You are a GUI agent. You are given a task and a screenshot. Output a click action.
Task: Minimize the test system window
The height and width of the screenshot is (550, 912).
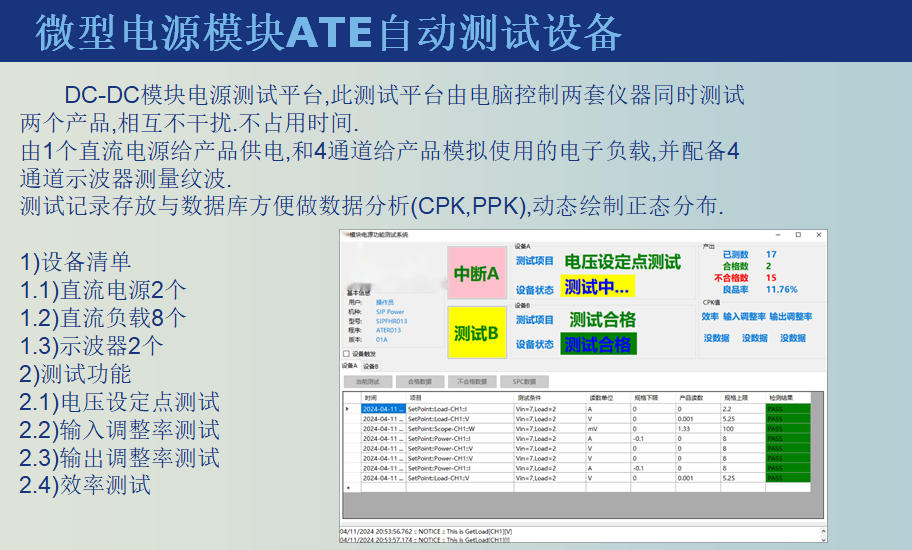click(776, 235)
